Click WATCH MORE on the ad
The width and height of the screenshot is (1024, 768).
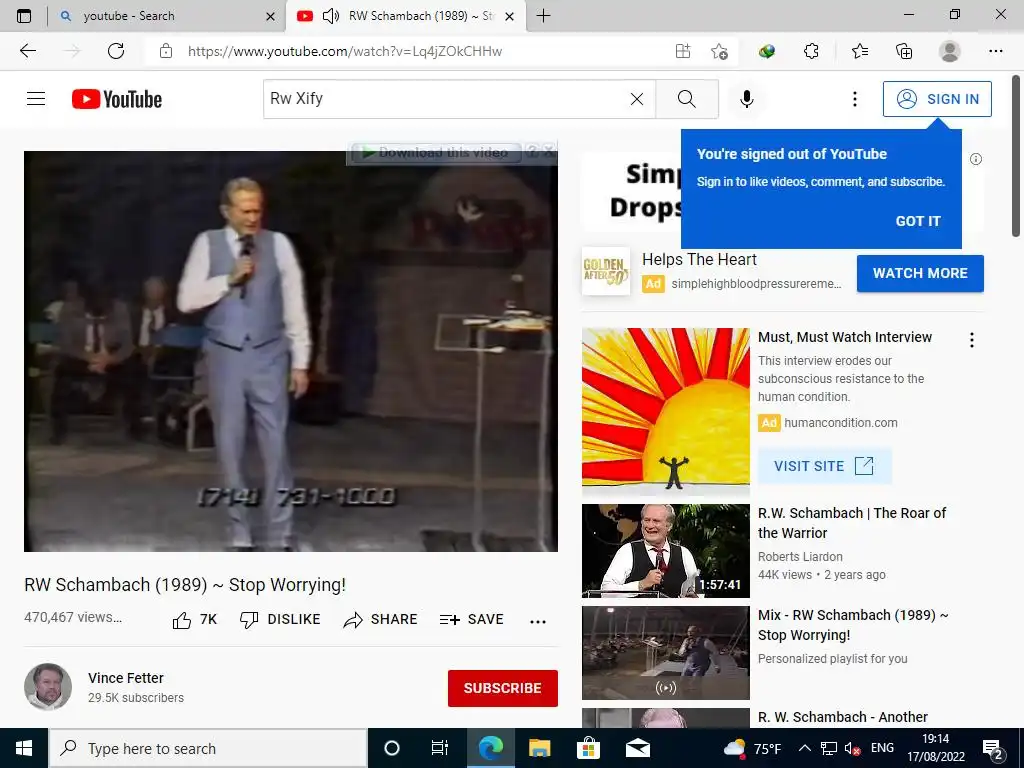pos(920,273)
